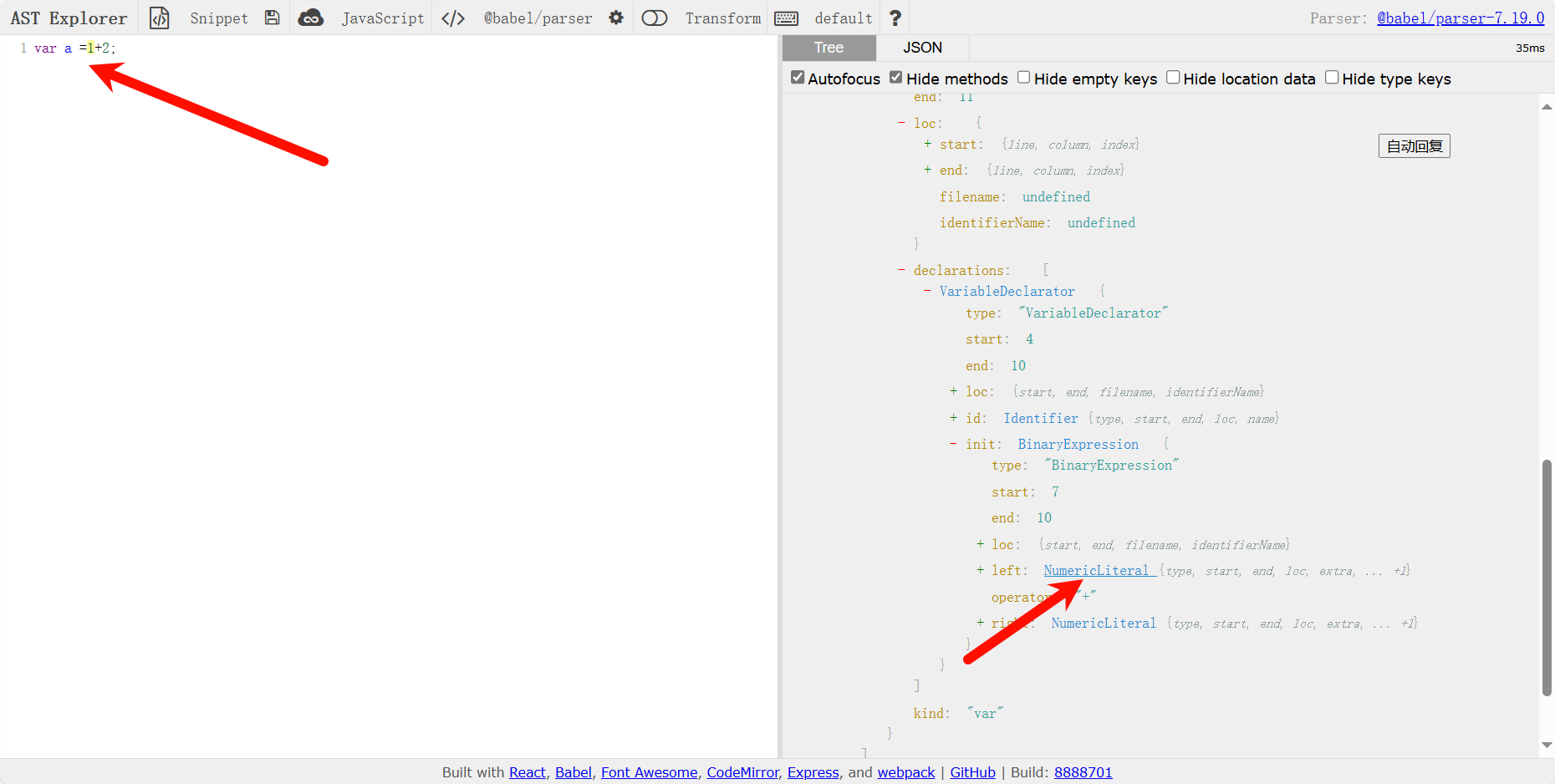The height and width of the screenshot is (784, 1555).
Task: Click the code brackets parser icon
Action: [453, 18]
